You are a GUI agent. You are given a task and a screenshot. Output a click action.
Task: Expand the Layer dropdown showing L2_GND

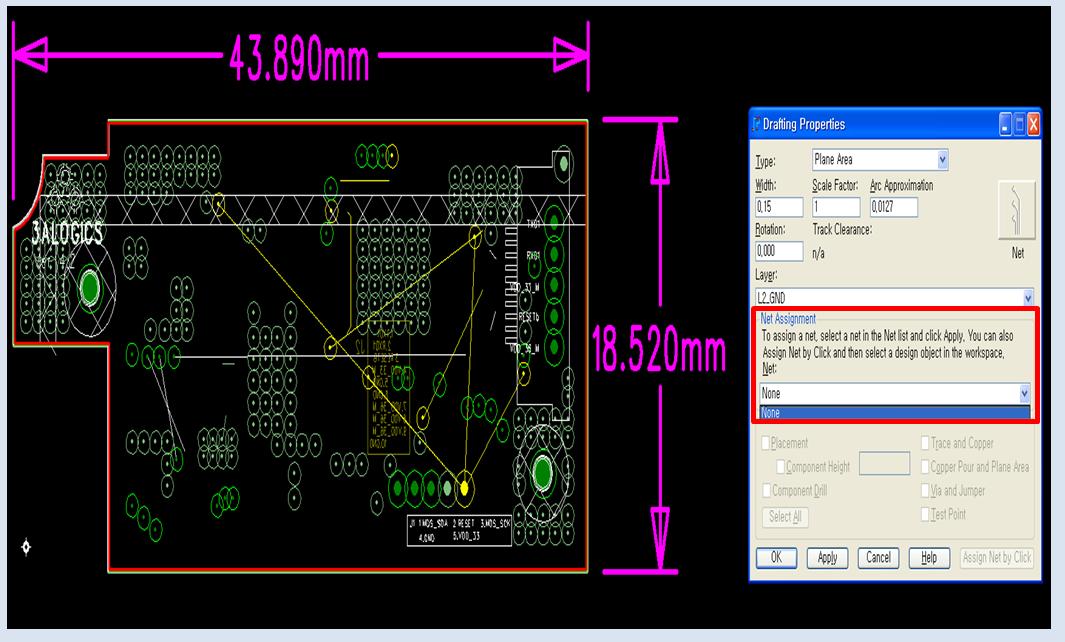point(1028,298)
